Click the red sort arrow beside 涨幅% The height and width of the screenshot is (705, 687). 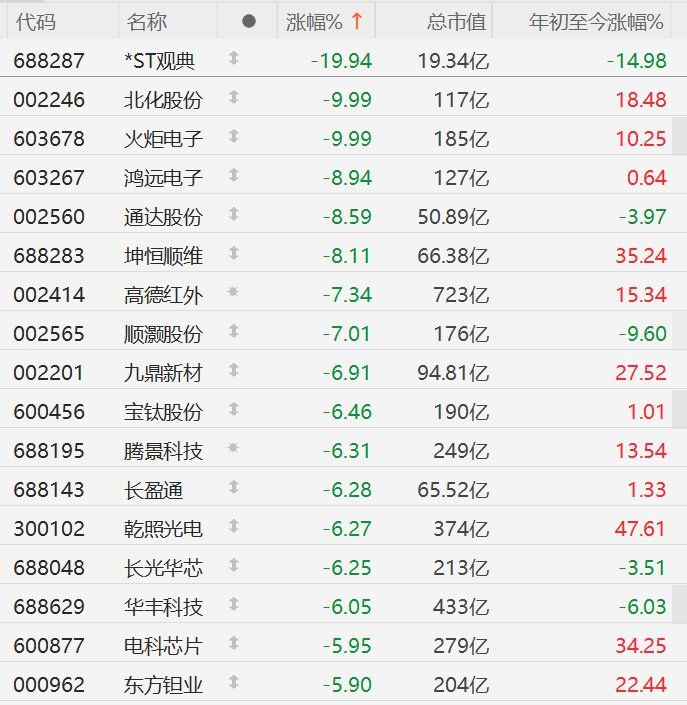(x=357, y=21)
